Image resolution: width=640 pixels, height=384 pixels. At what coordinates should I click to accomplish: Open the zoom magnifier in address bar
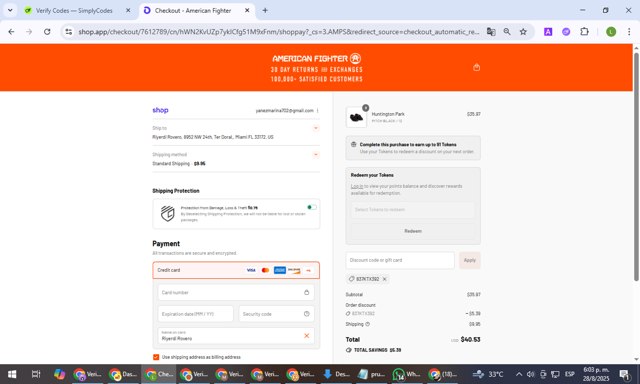point(507,31)
